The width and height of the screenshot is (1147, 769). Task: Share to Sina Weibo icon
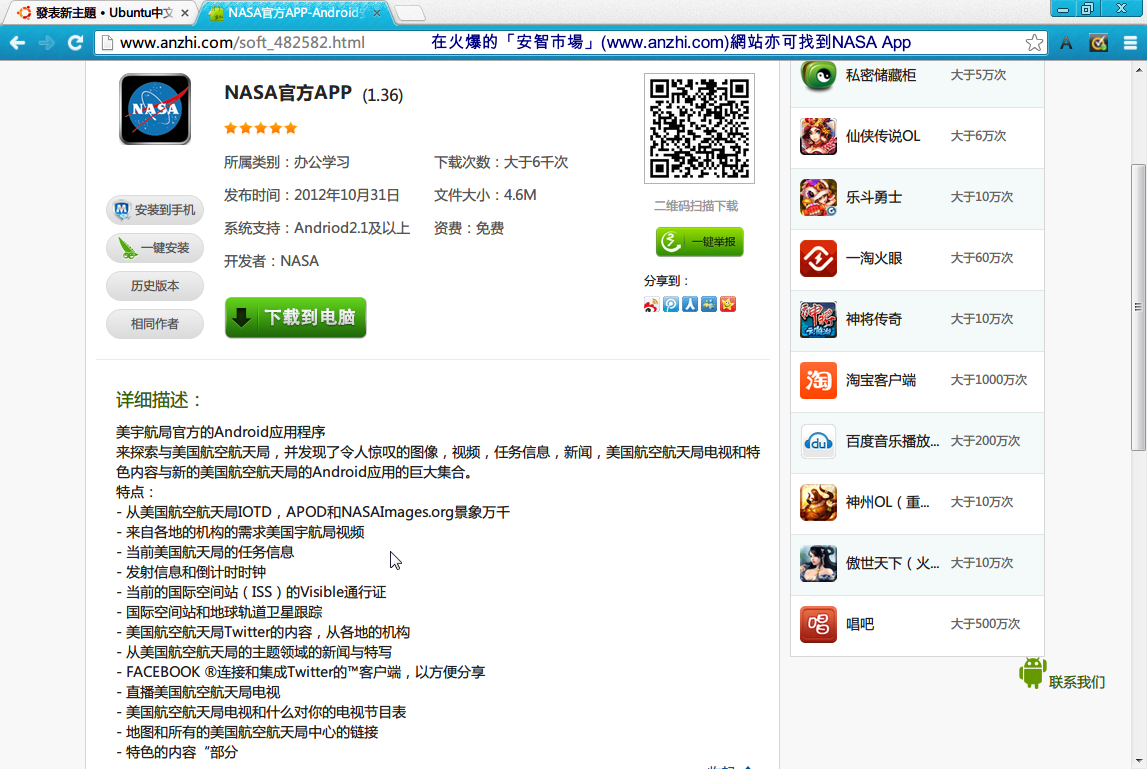651,304
